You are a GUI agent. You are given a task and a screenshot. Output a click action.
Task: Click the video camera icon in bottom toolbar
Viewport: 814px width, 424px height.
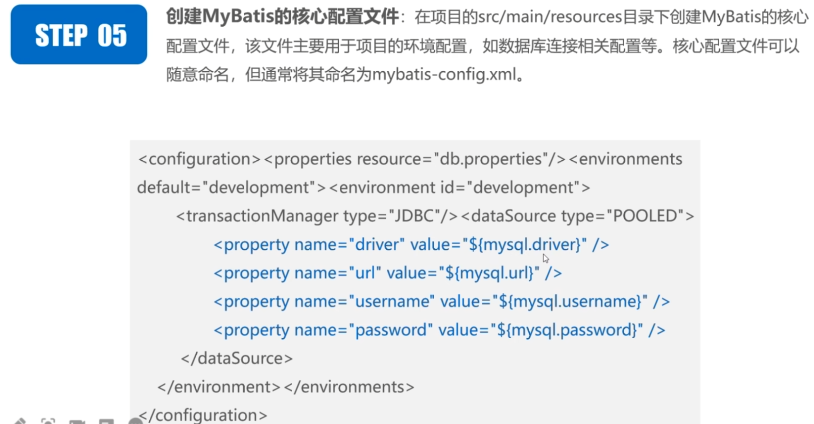tap(78, 420)
